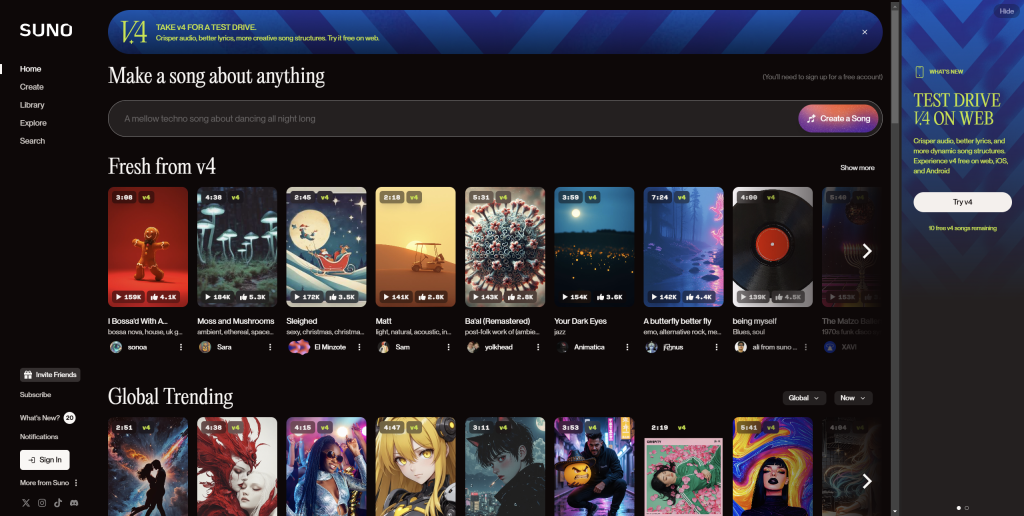Click Sam's profile avatar
This screenshot has height=516, width=1024.
pyautogui.click(x=383, y=347)
